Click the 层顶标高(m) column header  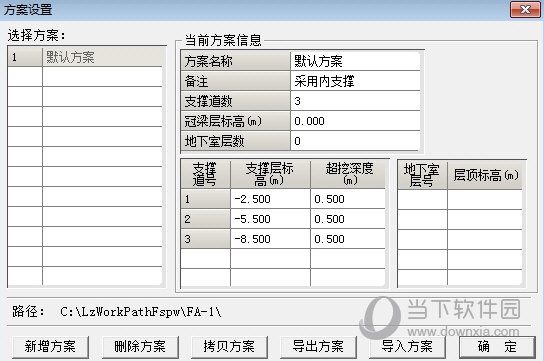point(485,175)
